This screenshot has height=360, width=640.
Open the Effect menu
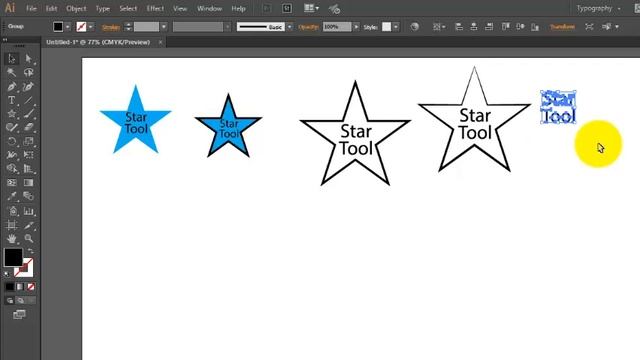(x=155, y=9)
